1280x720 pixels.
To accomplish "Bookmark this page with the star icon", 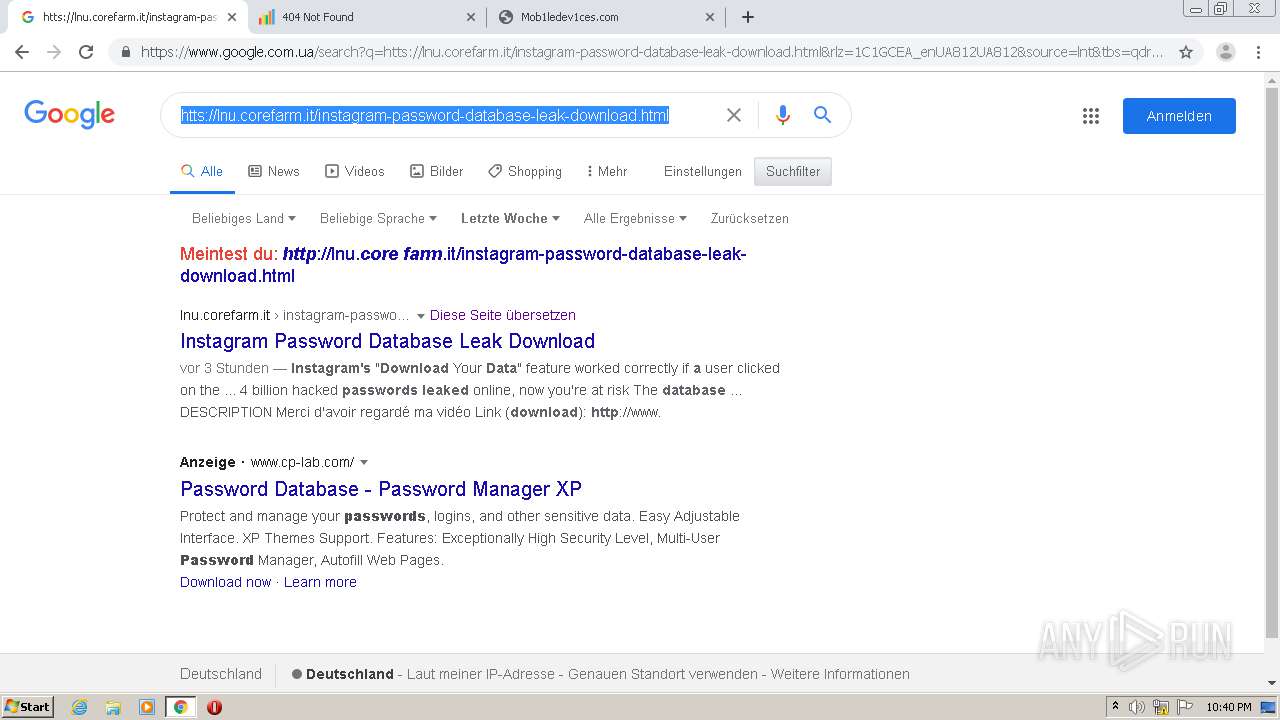I will pyautogui.click(x=1186, y=52).
